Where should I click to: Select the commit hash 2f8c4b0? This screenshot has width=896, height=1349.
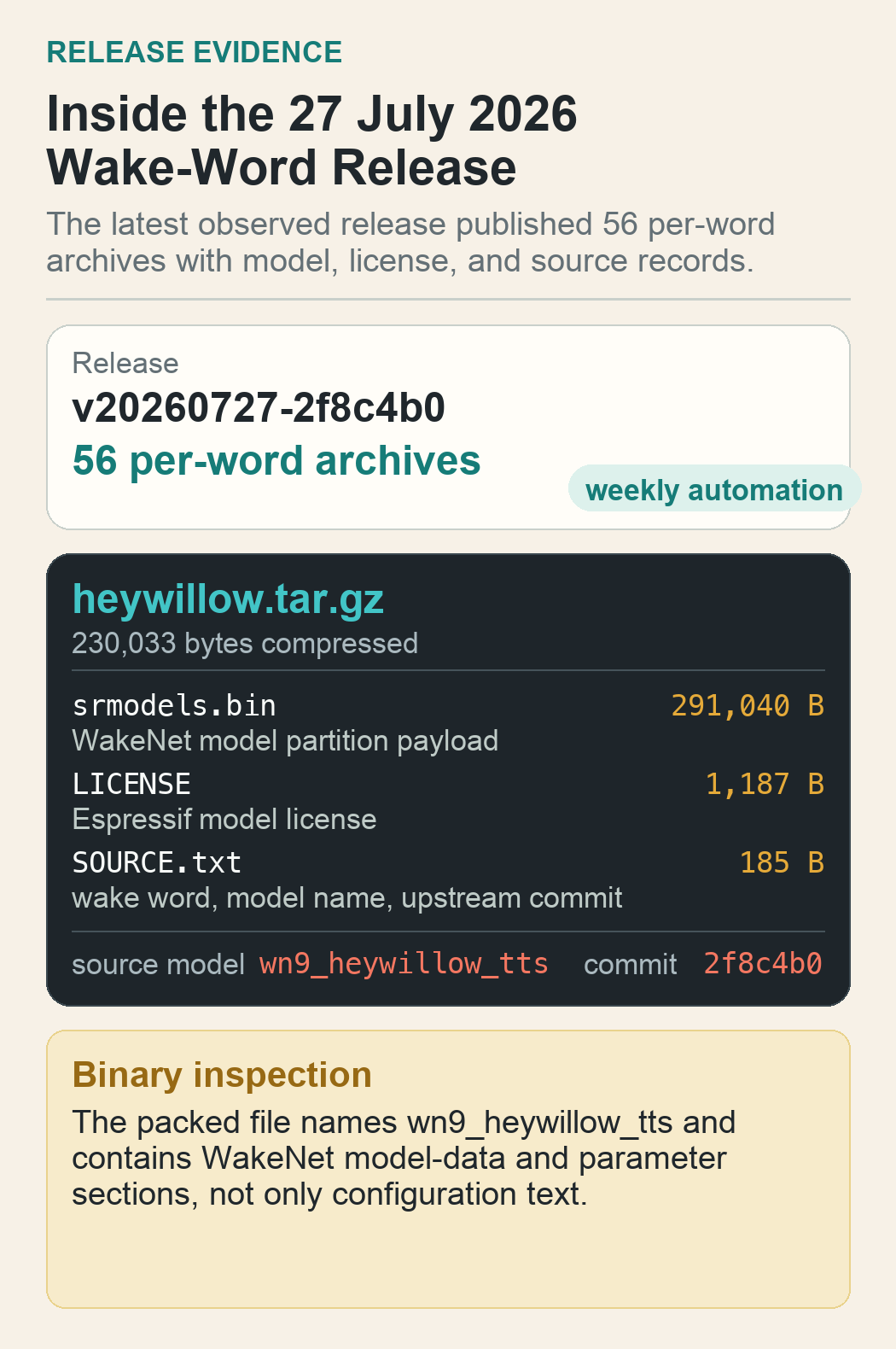pyautogui.click(x=763, y=963)
